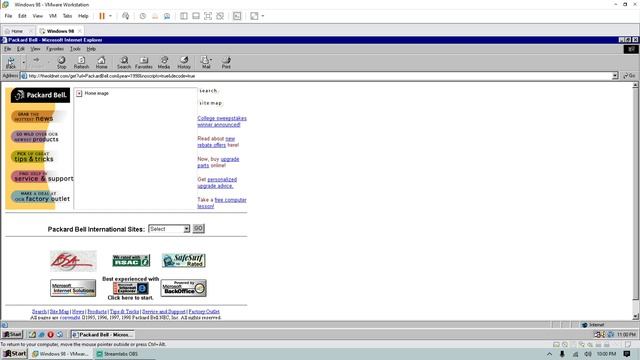This screenshot has width=640, height=360.
Task: Click the Refresh toolbar icon
Action: (x=81, y=62)
